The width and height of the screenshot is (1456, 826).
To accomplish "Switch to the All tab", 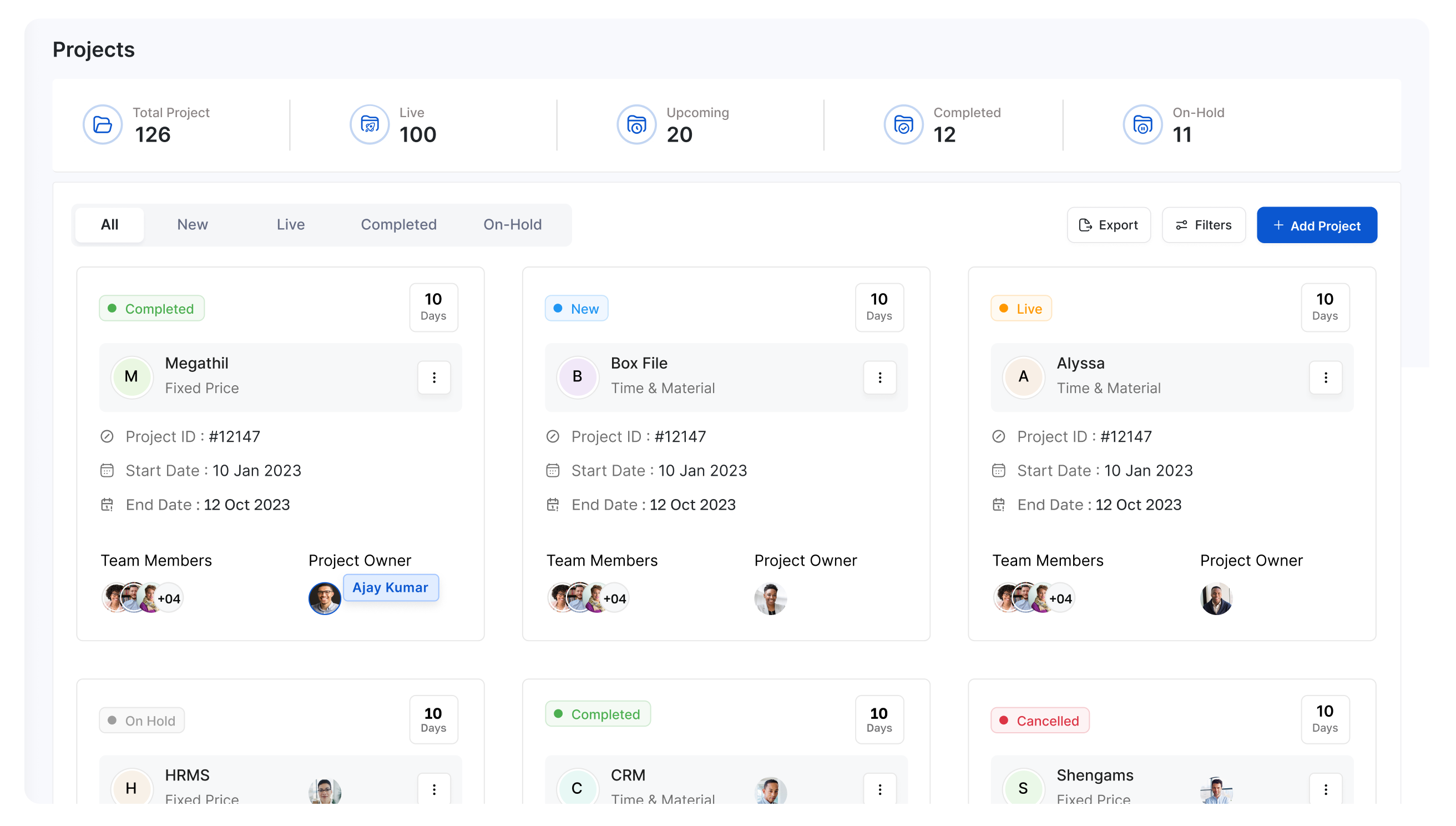I will (109, 225).
